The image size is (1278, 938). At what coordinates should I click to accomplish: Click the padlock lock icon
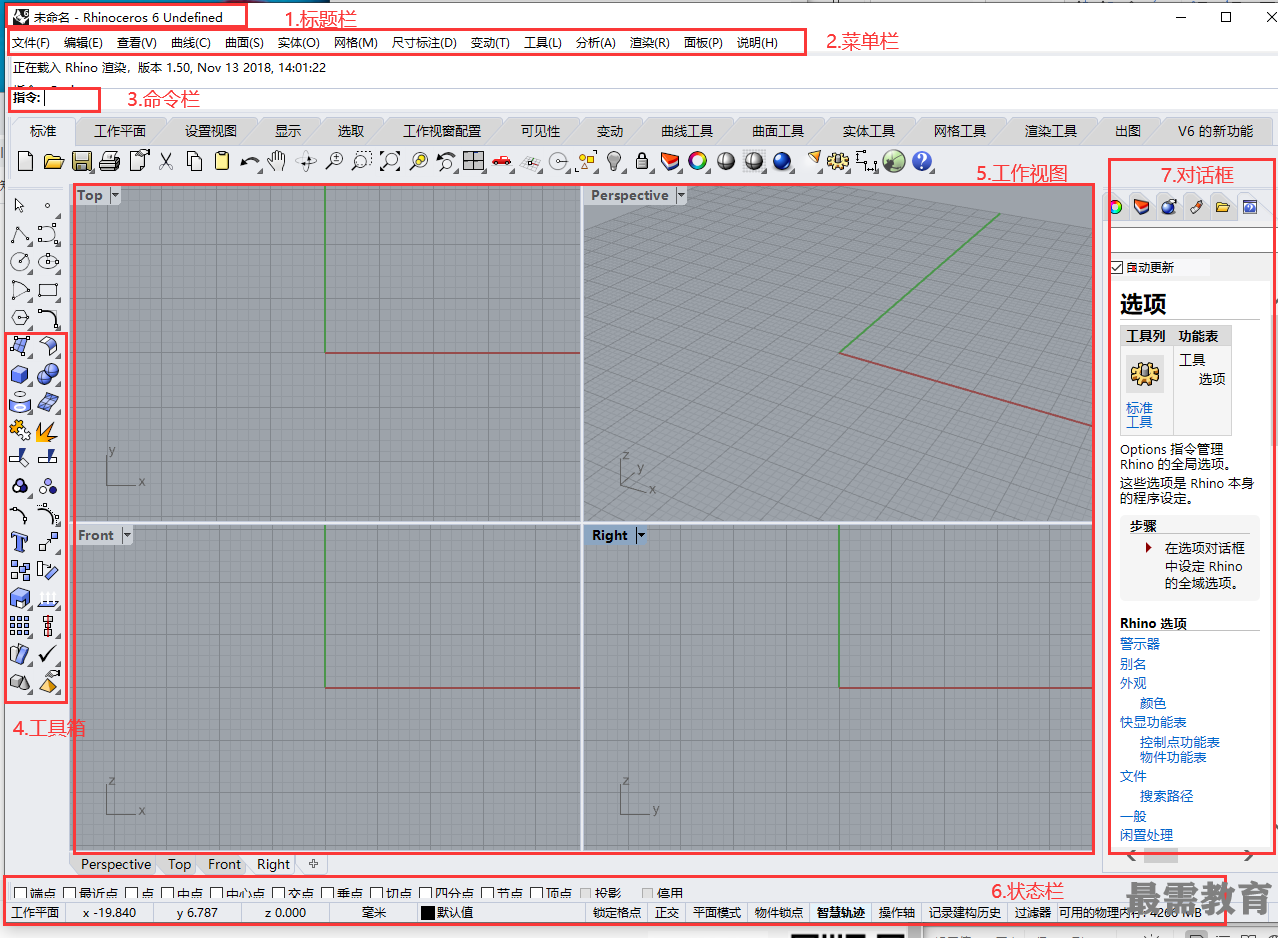[x=642, y=161]
